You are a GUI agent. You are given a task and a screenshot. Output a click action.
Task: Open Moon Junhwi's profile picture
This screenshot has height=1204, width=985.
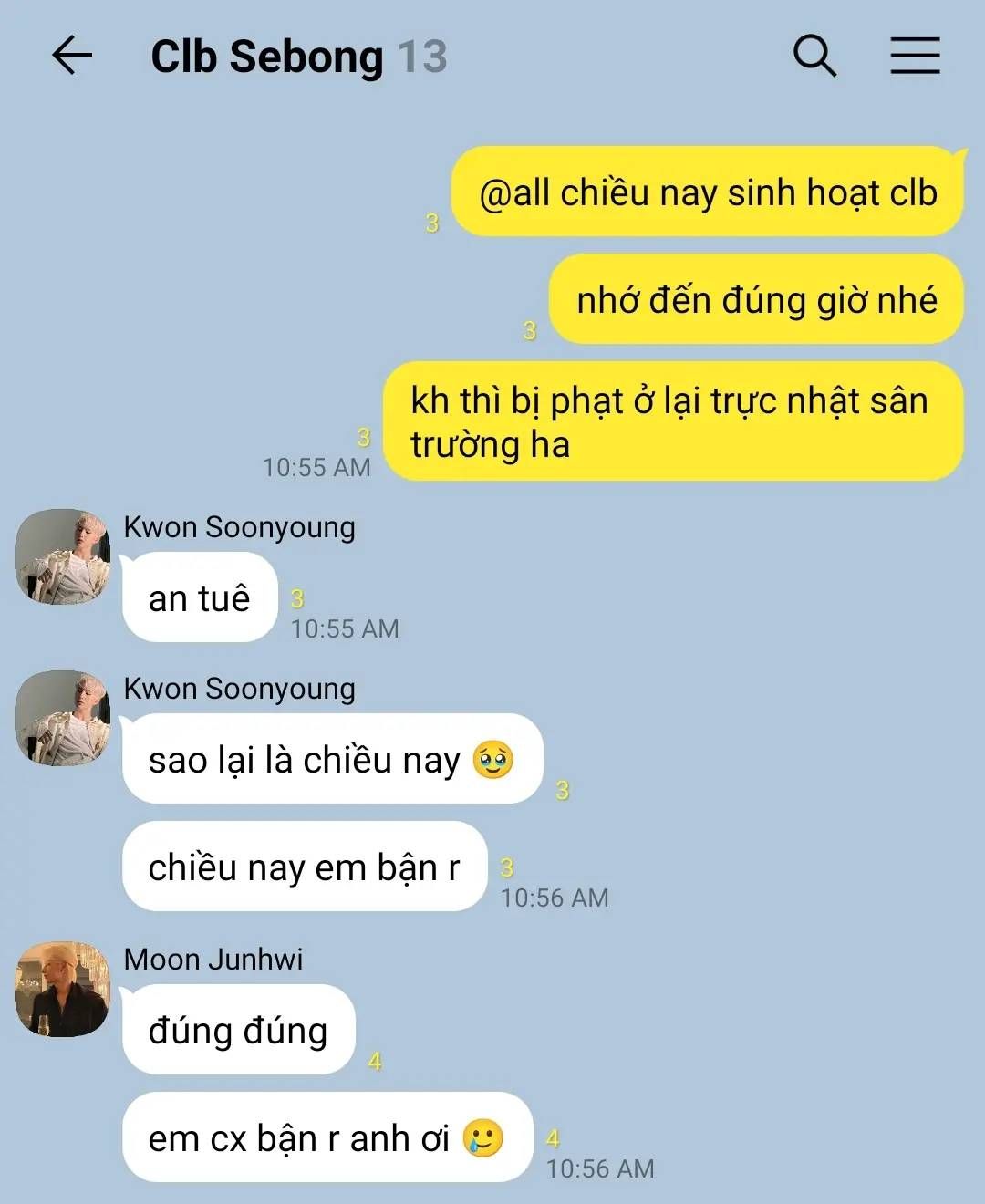[62, 989]
